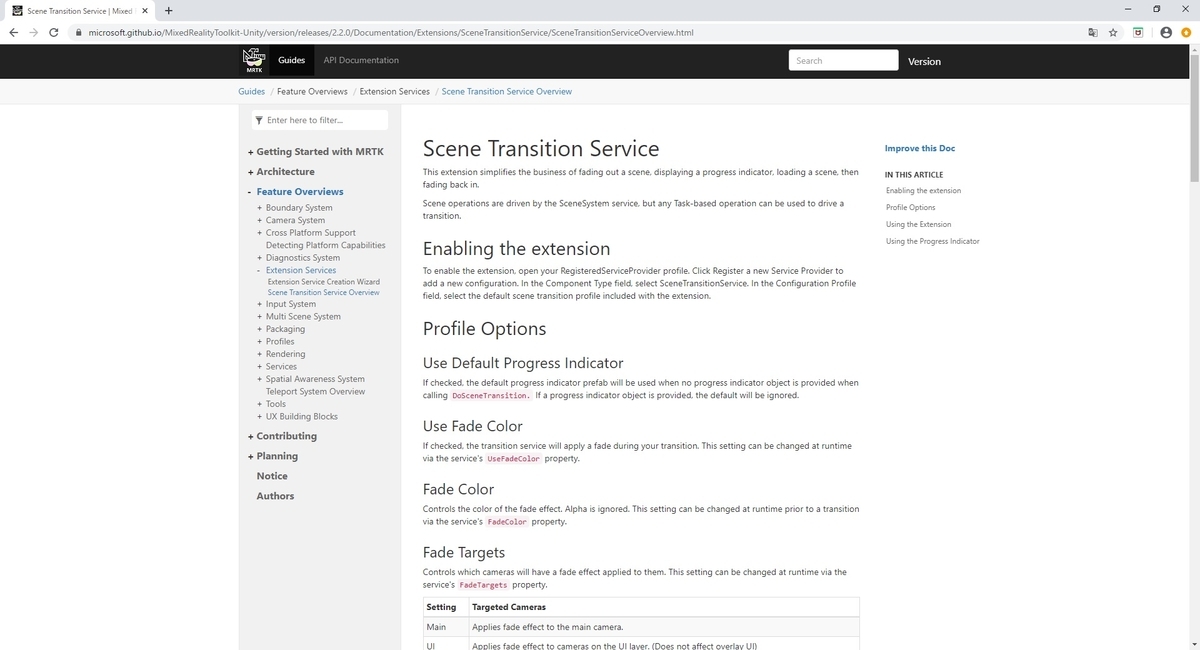Switch to the API Documentation tab
Screen dimensions: 1200x650
[x=361, y=60]
